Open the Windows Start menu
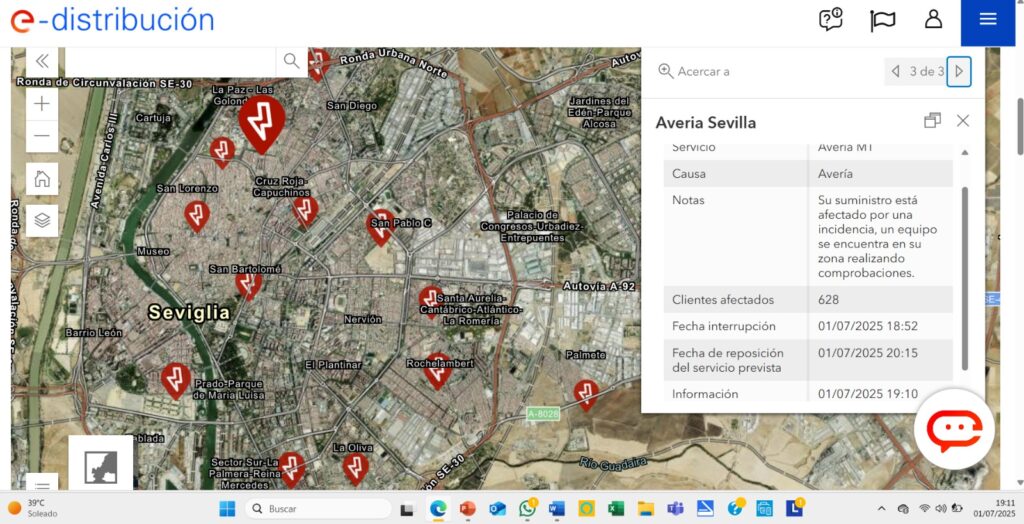Image resolution: width=1024 pixels, height=524 pixels. click(x=227, y=508)
